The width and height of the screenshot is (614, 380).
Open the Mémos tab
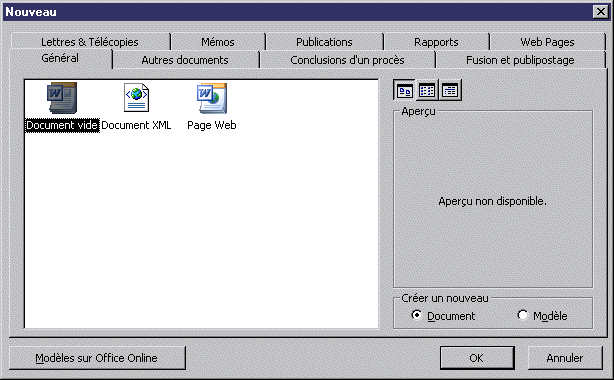pos(218,42)
